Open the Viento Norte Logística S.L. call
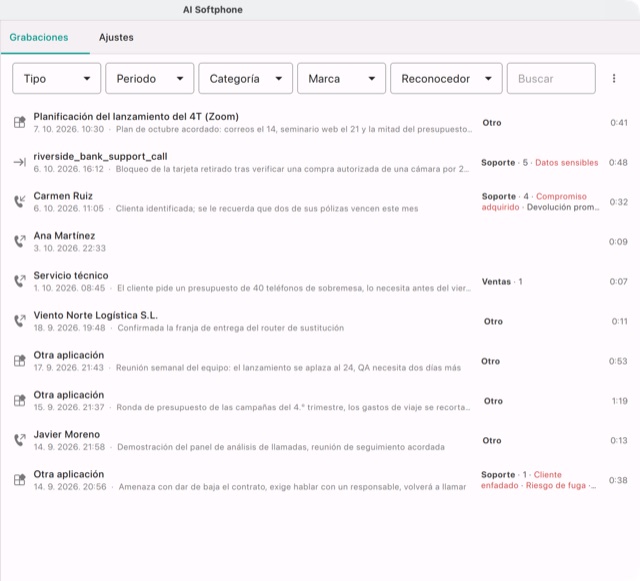 [96, 315]
